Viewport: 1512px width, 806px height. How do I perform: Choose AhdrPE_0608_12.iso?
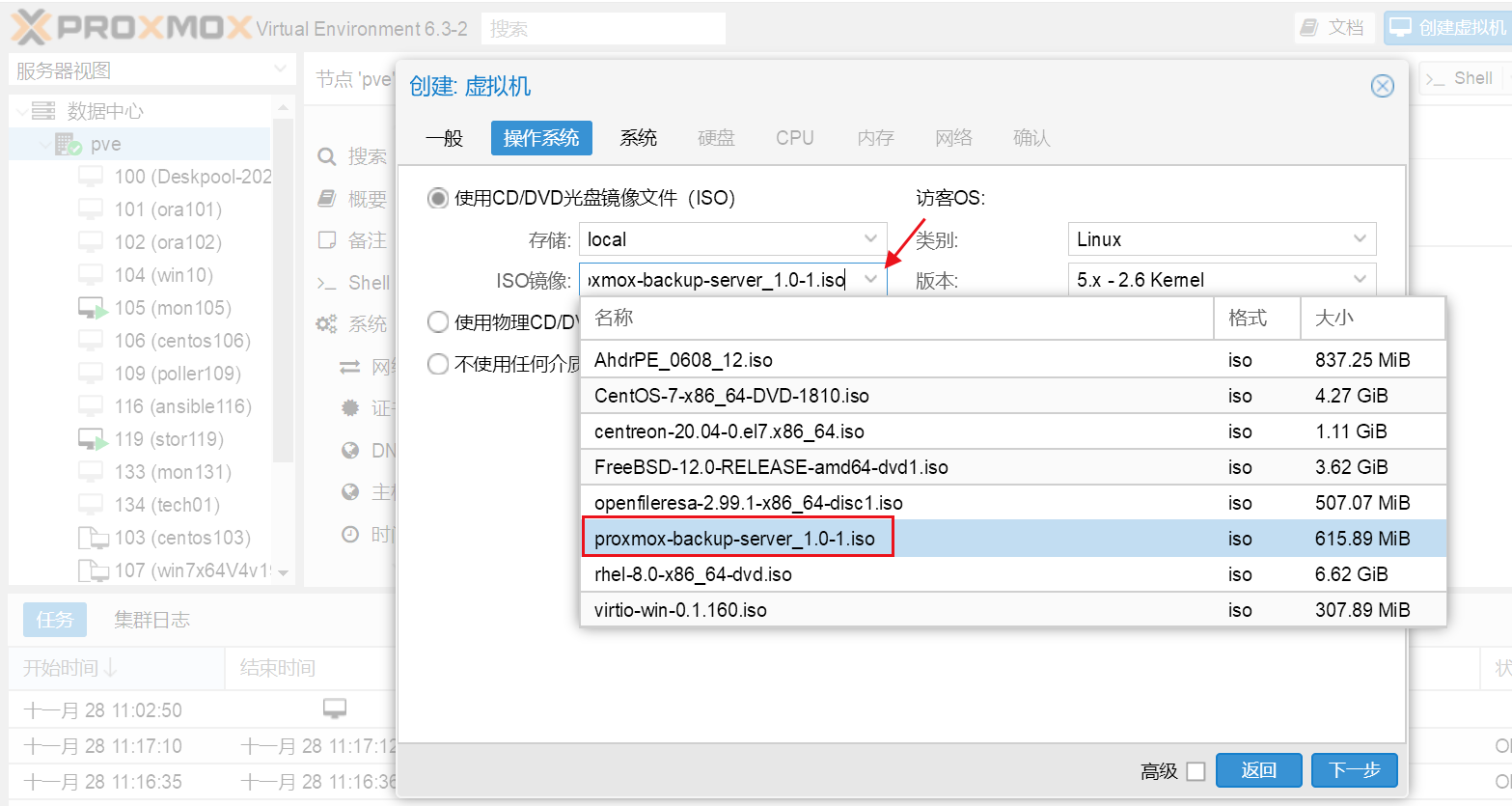point(1013,360)
